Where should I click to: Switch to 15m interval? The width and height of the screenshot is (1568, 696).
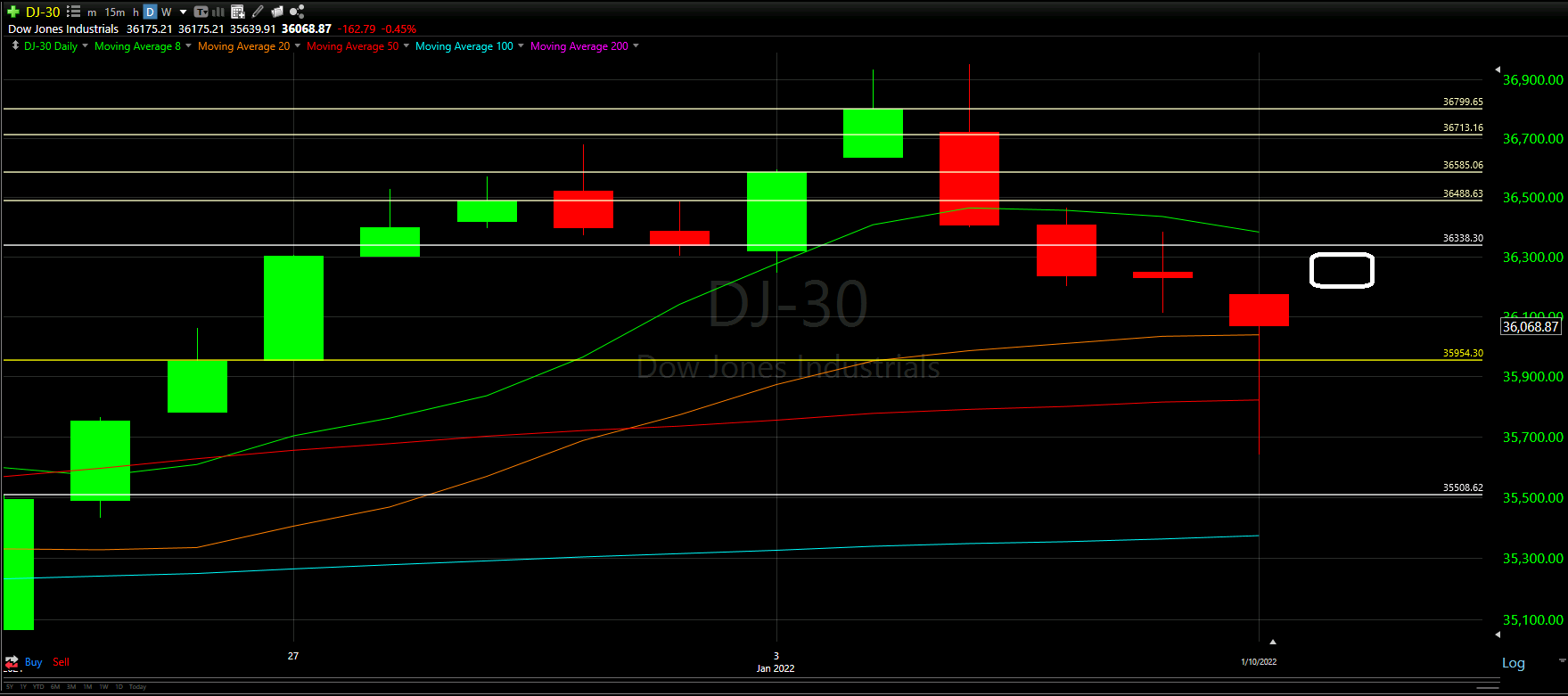tap(115, 12)
